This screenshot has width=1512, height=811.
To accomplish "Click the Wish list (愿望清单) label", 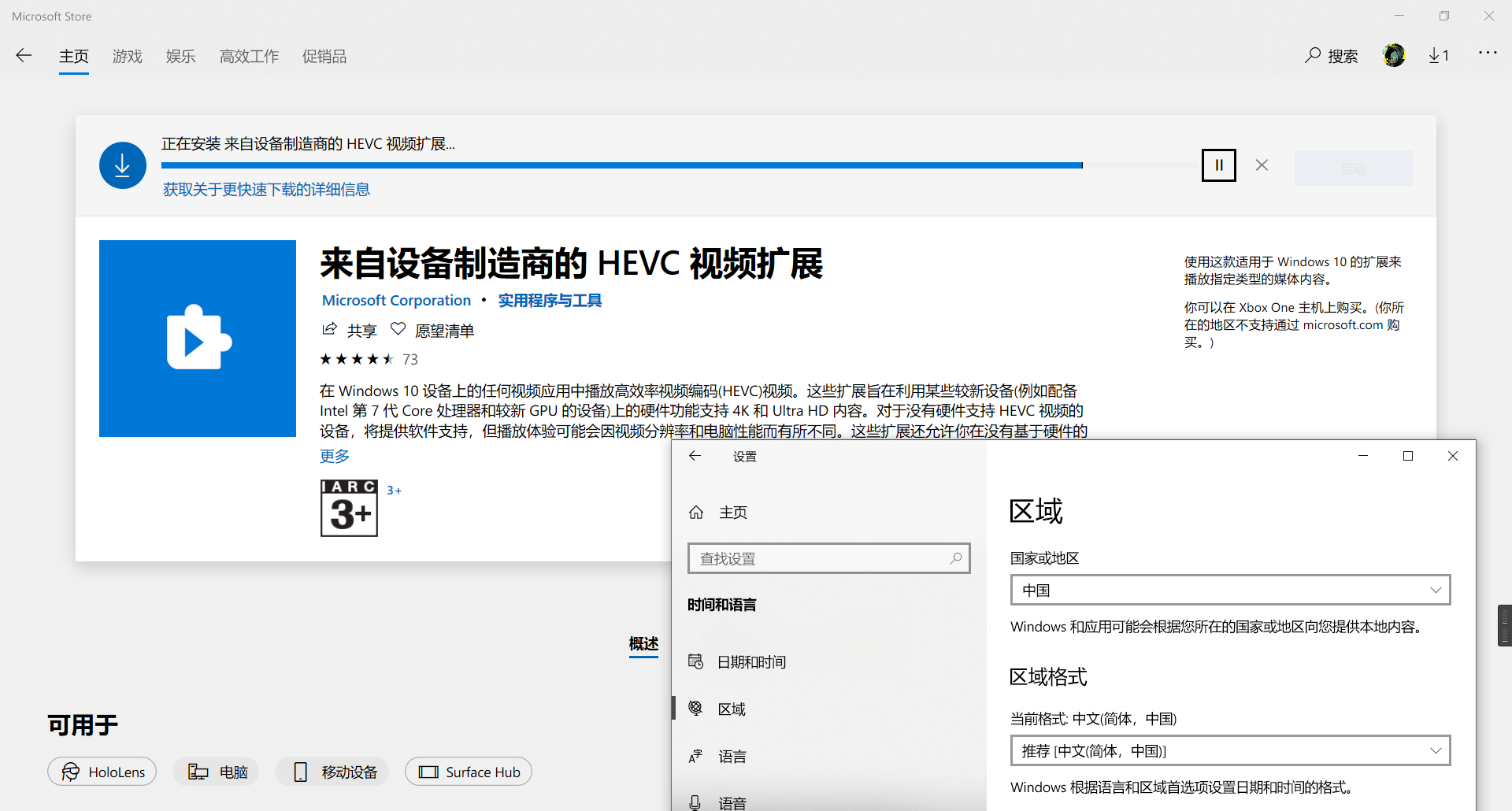I will pyautogui.click(x=445, y=331).
